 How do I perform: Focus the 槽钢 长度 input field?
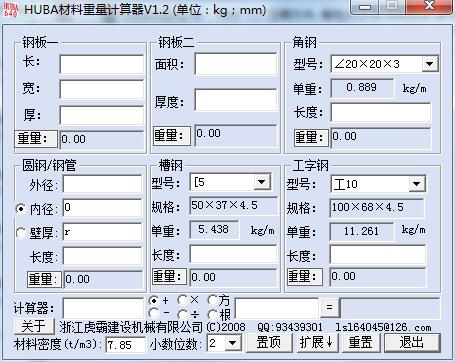point(233,254)
